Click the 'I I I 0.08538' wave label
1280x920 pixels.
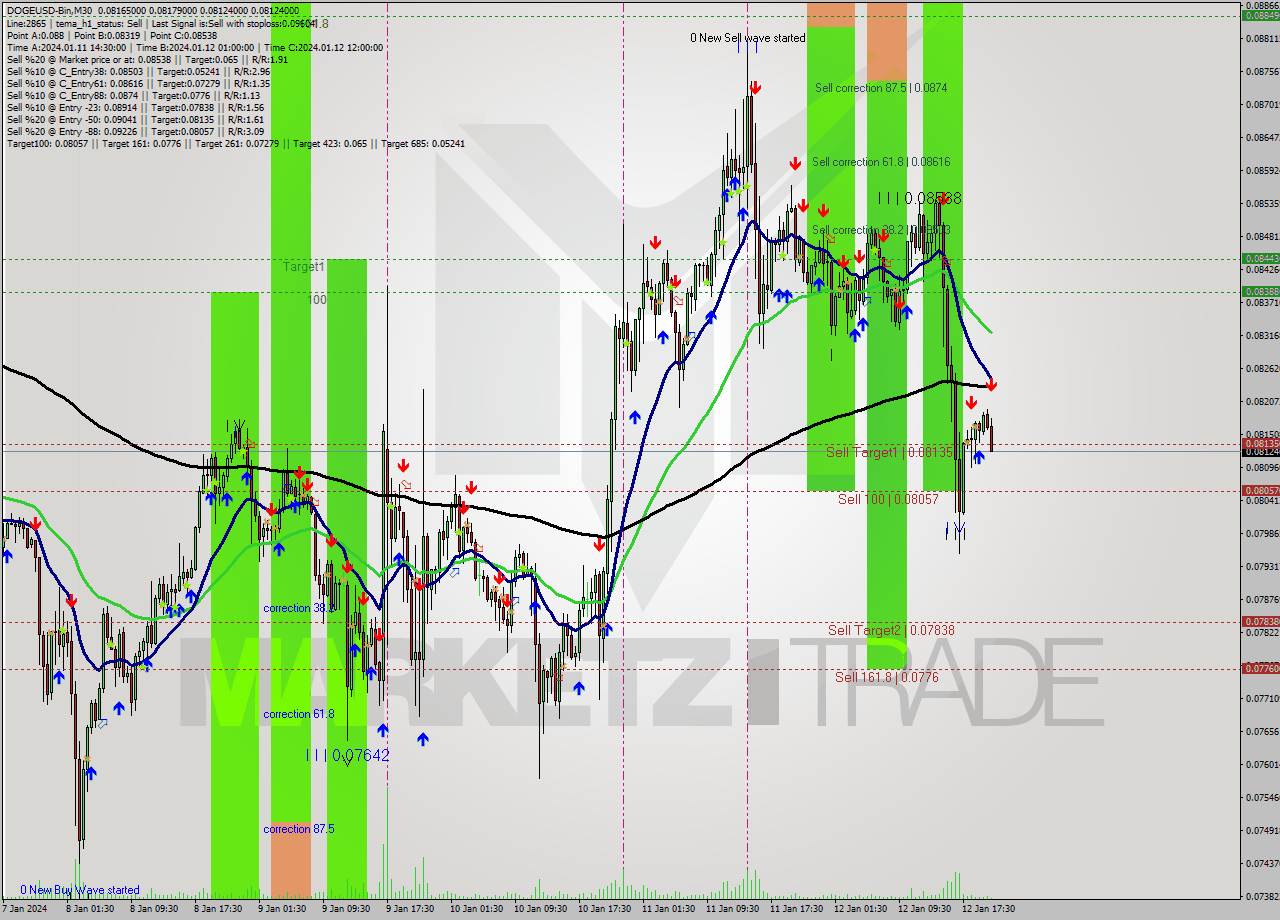(919, 198)
